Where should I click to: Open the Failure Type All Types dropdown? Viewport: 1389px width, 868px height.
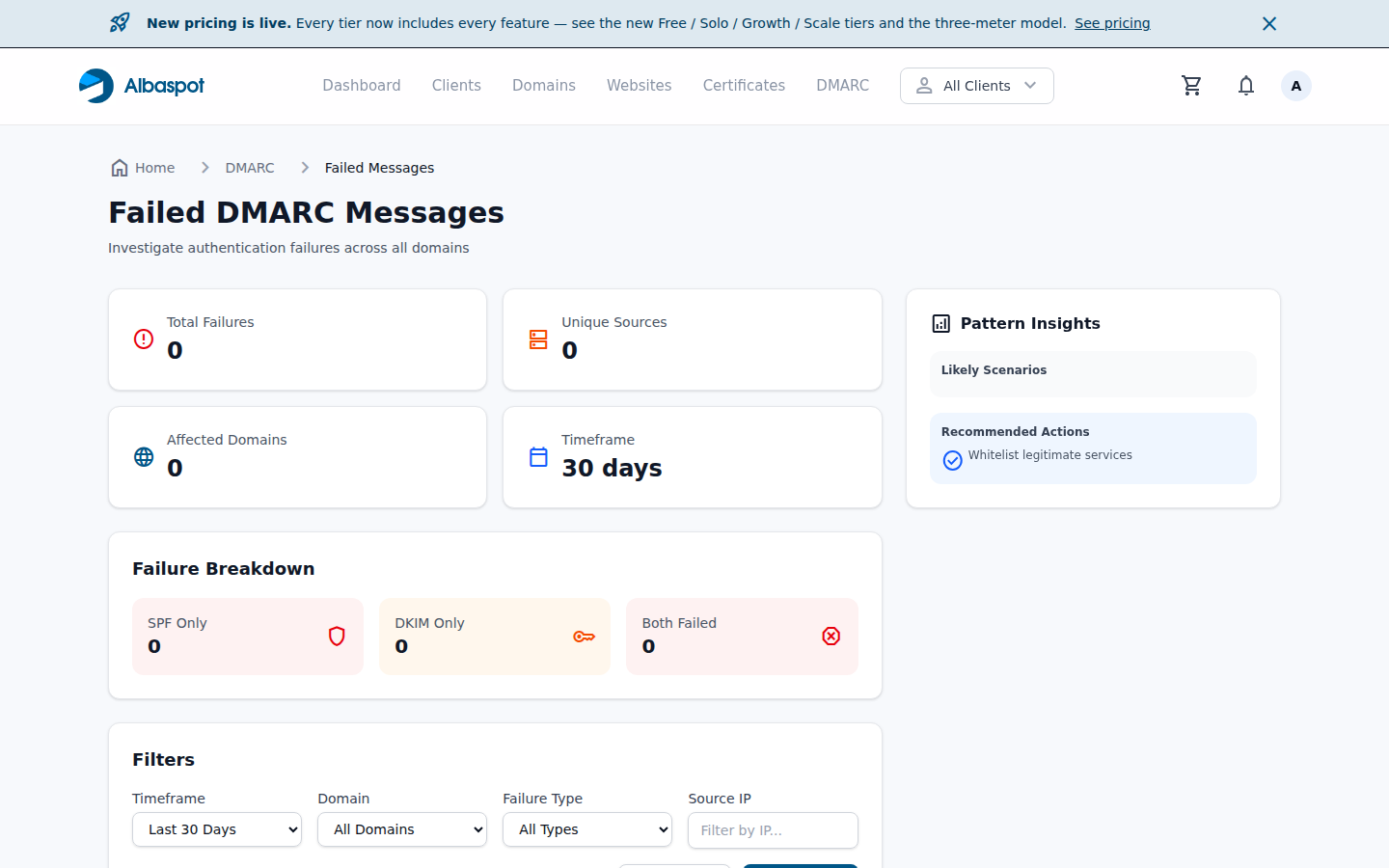click(587, 829)
